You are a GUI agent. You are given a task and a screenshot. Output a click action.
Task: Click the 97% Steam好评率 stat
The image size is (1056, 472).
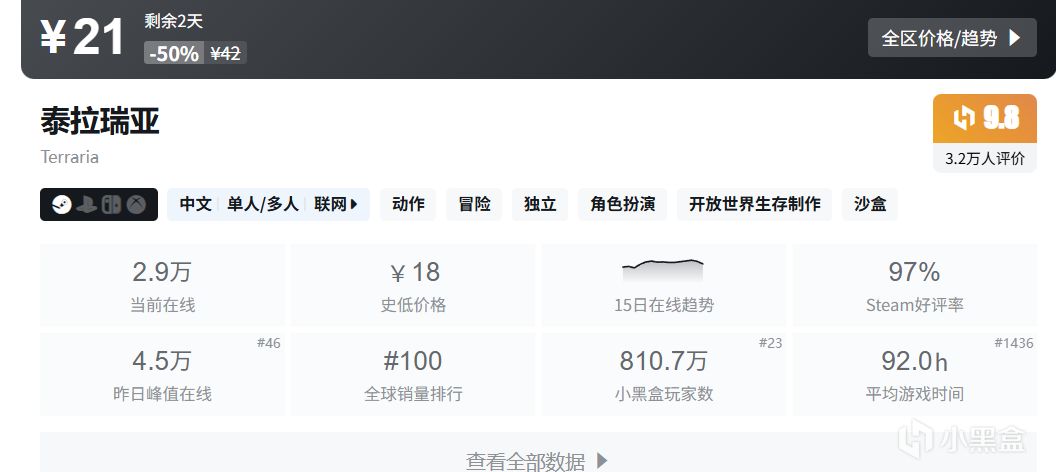tap(915, 285)
